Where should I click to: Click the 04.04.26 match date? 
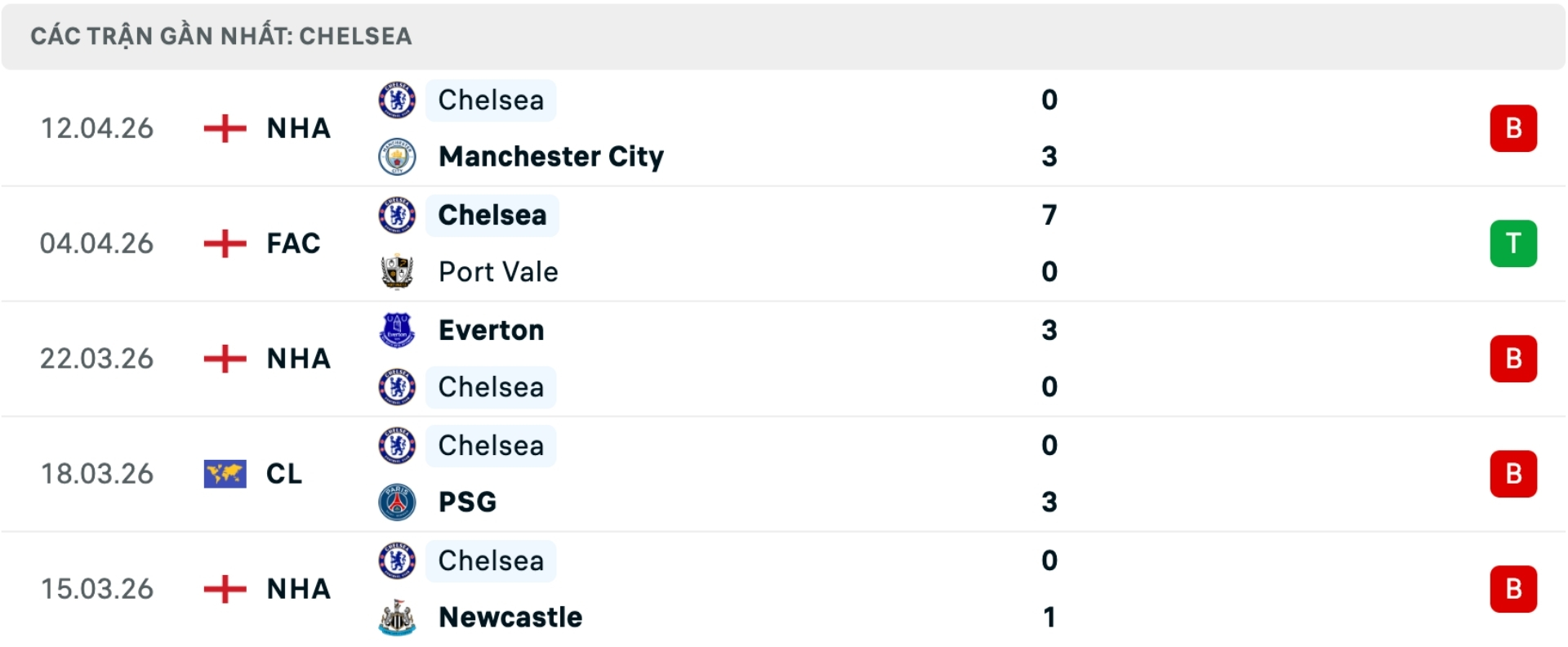(x=96, y=243)
